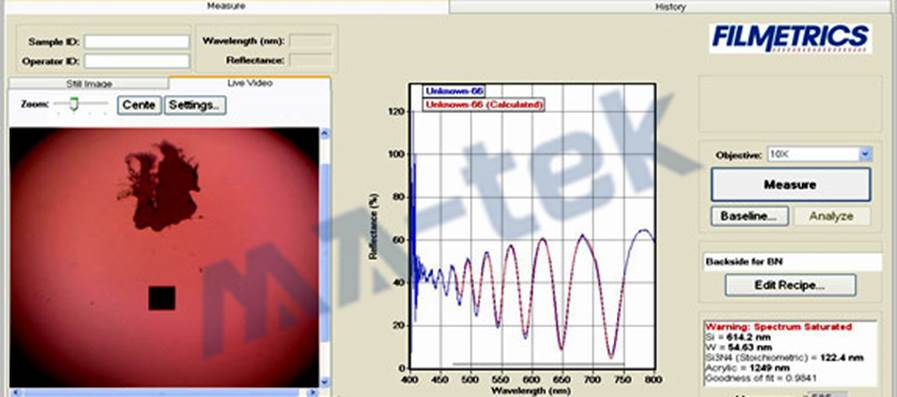
Task: Select the Still Image tab
Action: (89, 84)
